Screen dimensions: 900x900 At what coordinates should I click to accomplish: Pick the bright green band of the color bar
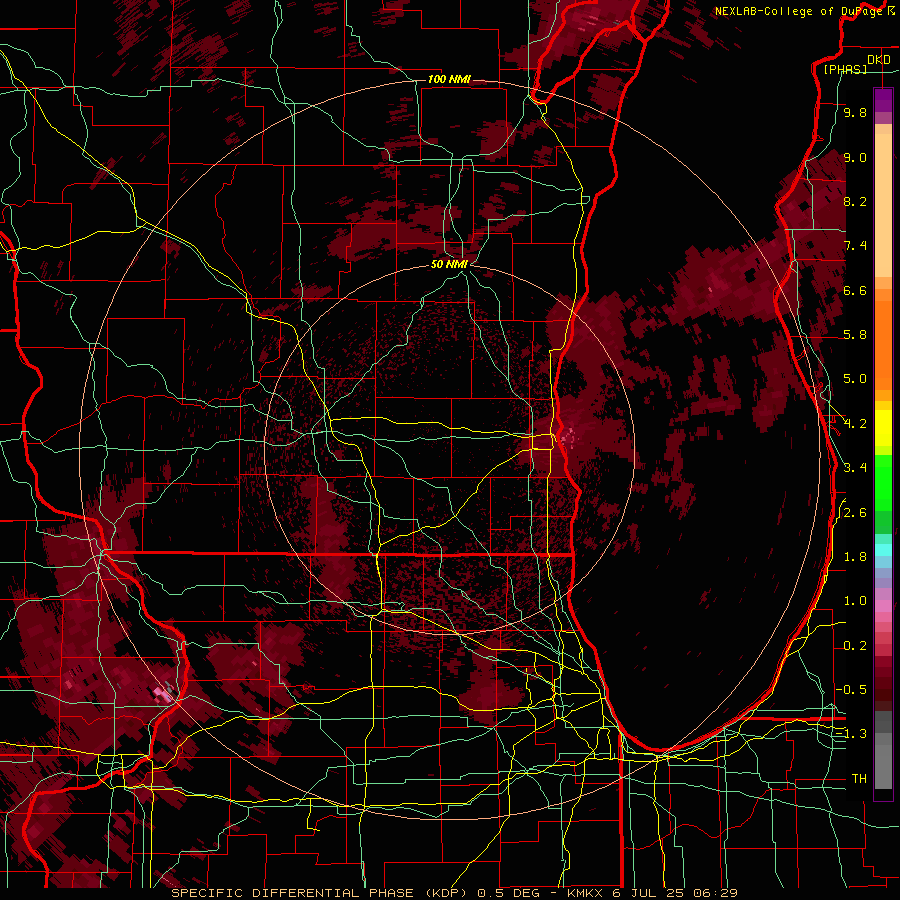click(883, 482)
